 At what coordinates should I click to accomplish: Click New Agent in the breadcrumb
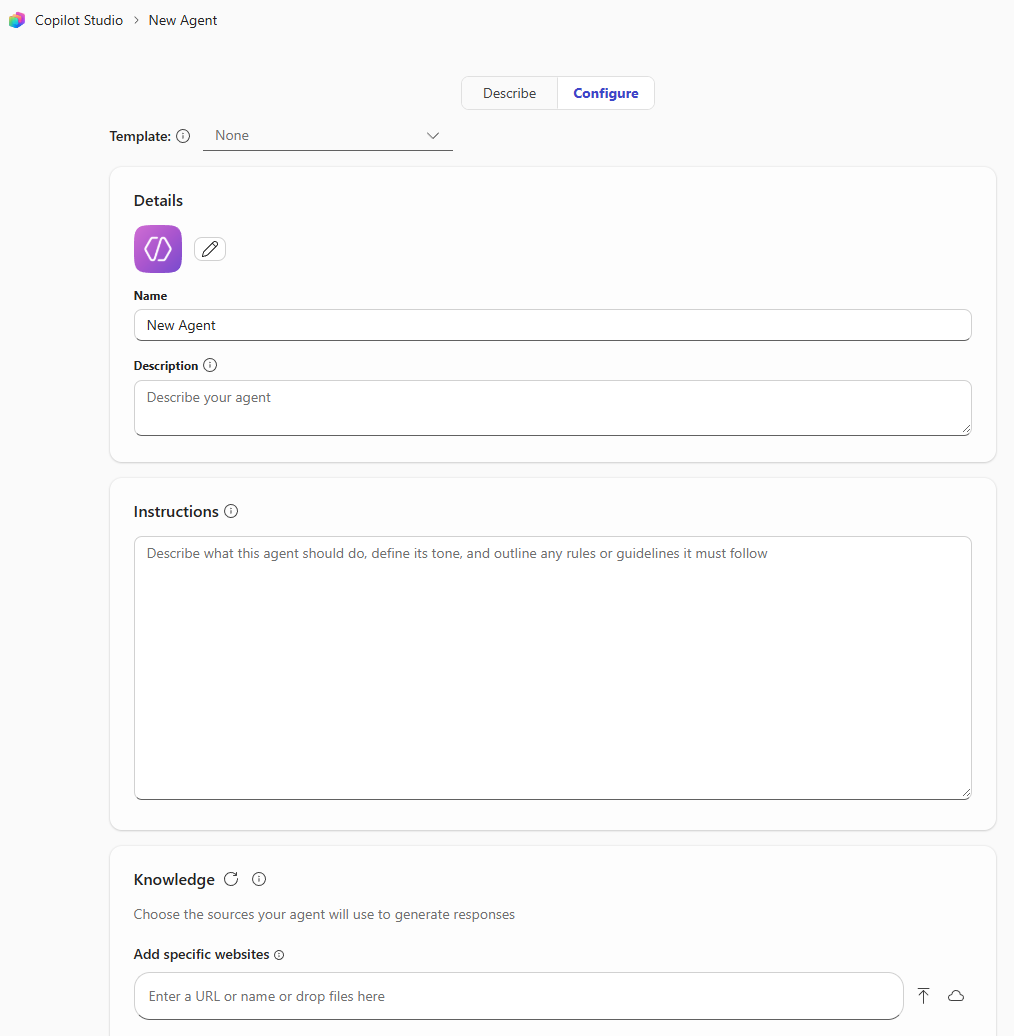coord(182,19)
